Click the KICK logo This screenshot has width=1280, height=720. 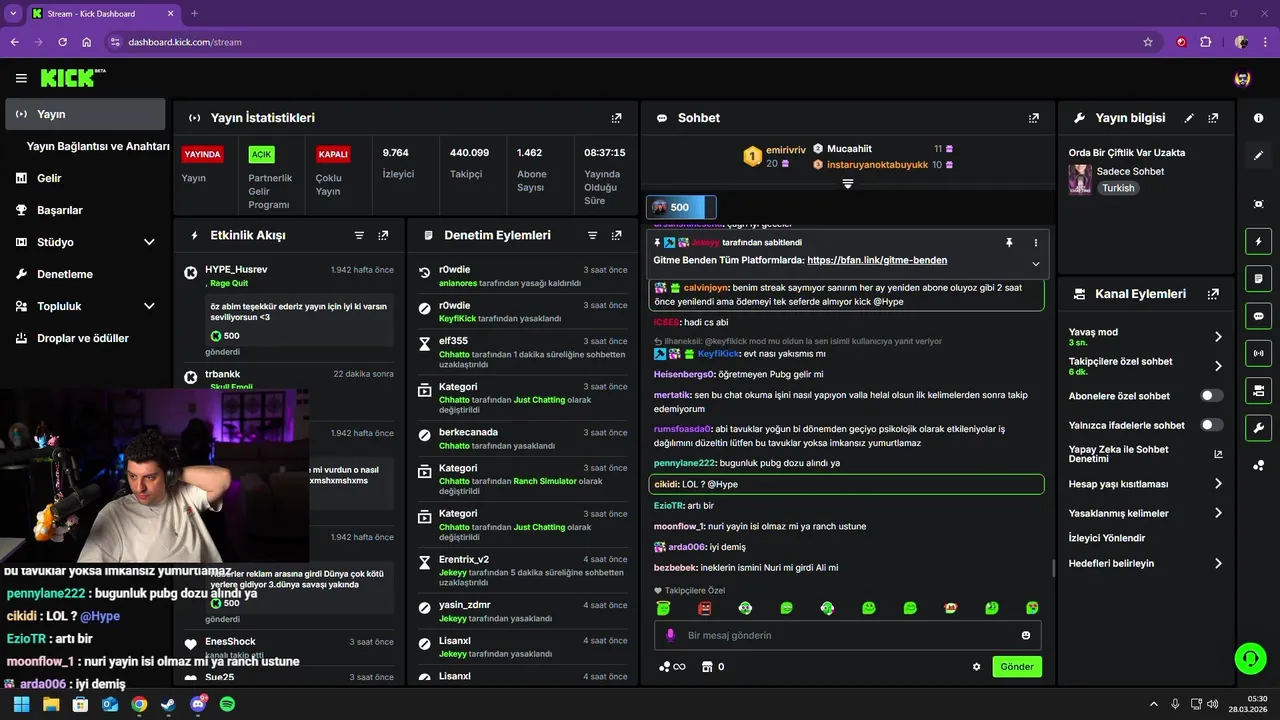(x=73, y=78)
